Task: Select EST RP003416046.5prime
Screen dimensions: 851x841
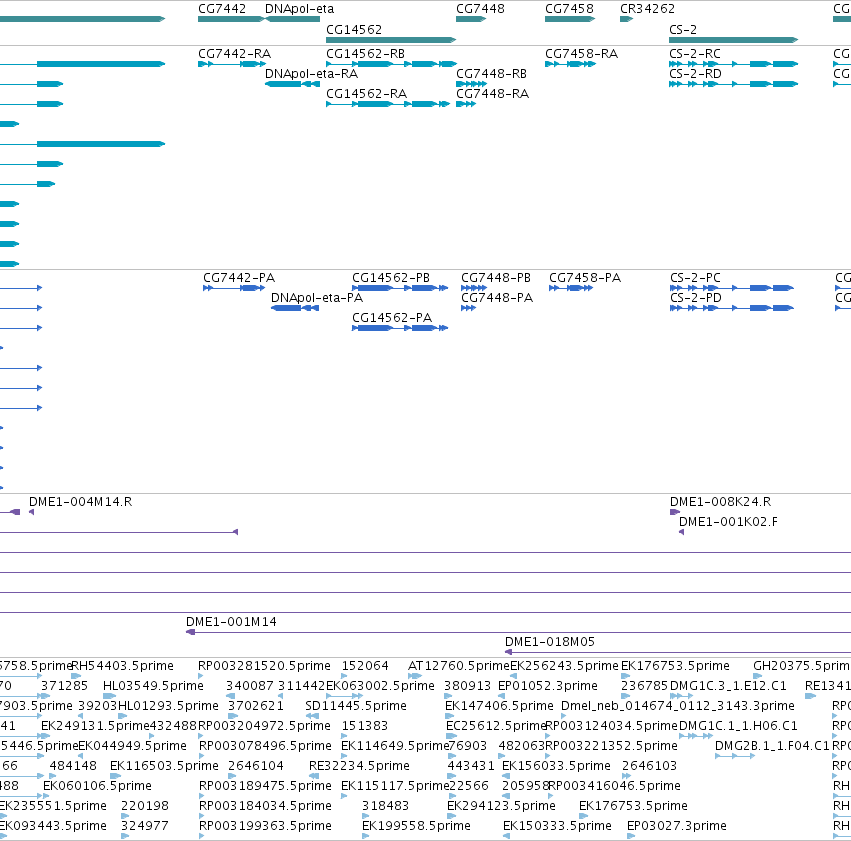Action: (614, 786)
